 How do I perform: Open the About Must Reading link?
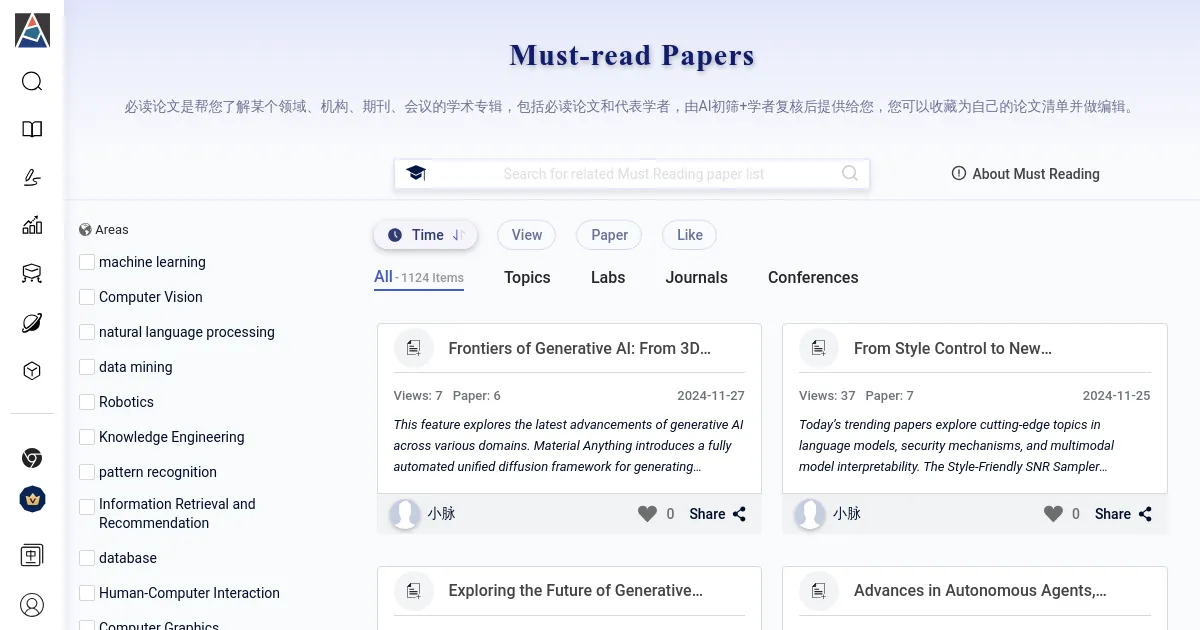pyautogui.click(x=1025, y=174)
